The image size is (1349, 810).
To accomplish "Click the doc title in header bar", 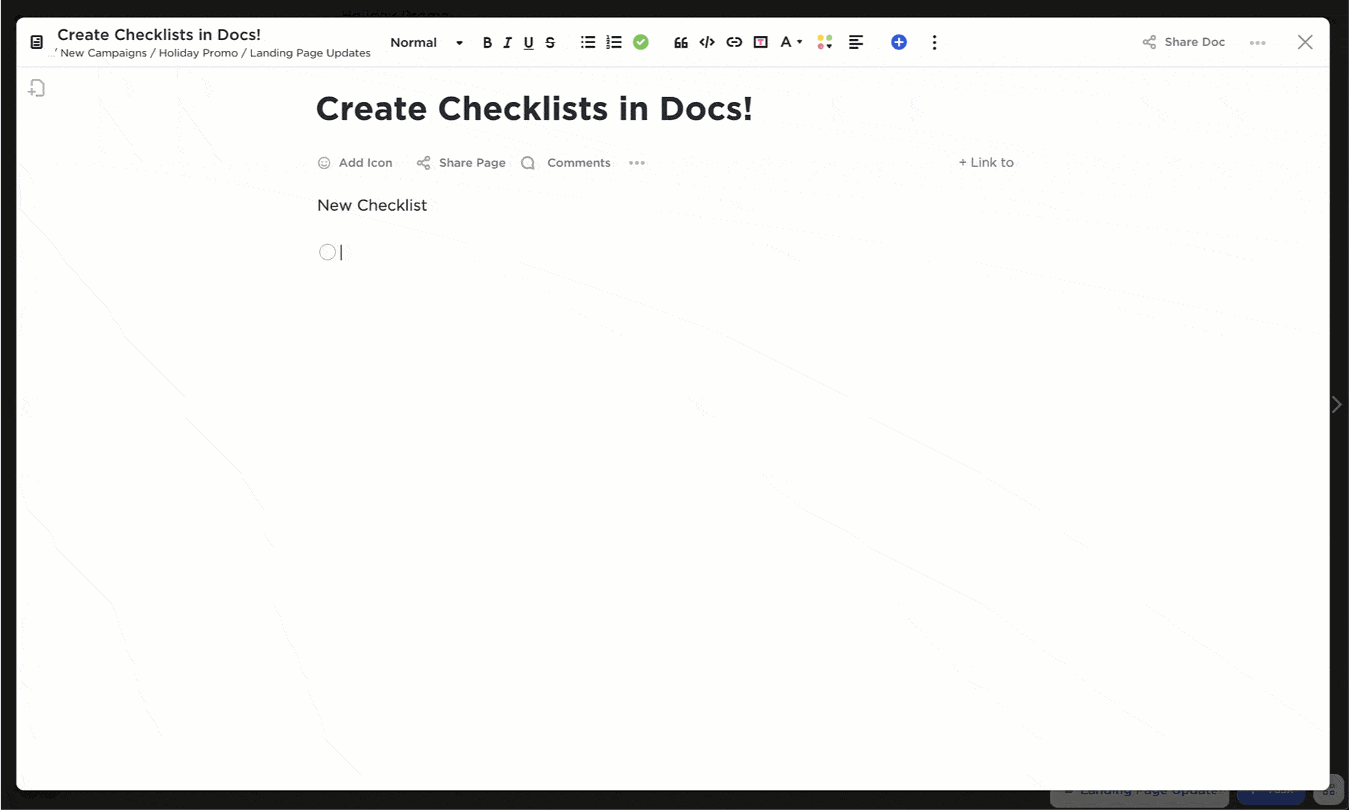I will pyautogui.click(x=159, y=35).
